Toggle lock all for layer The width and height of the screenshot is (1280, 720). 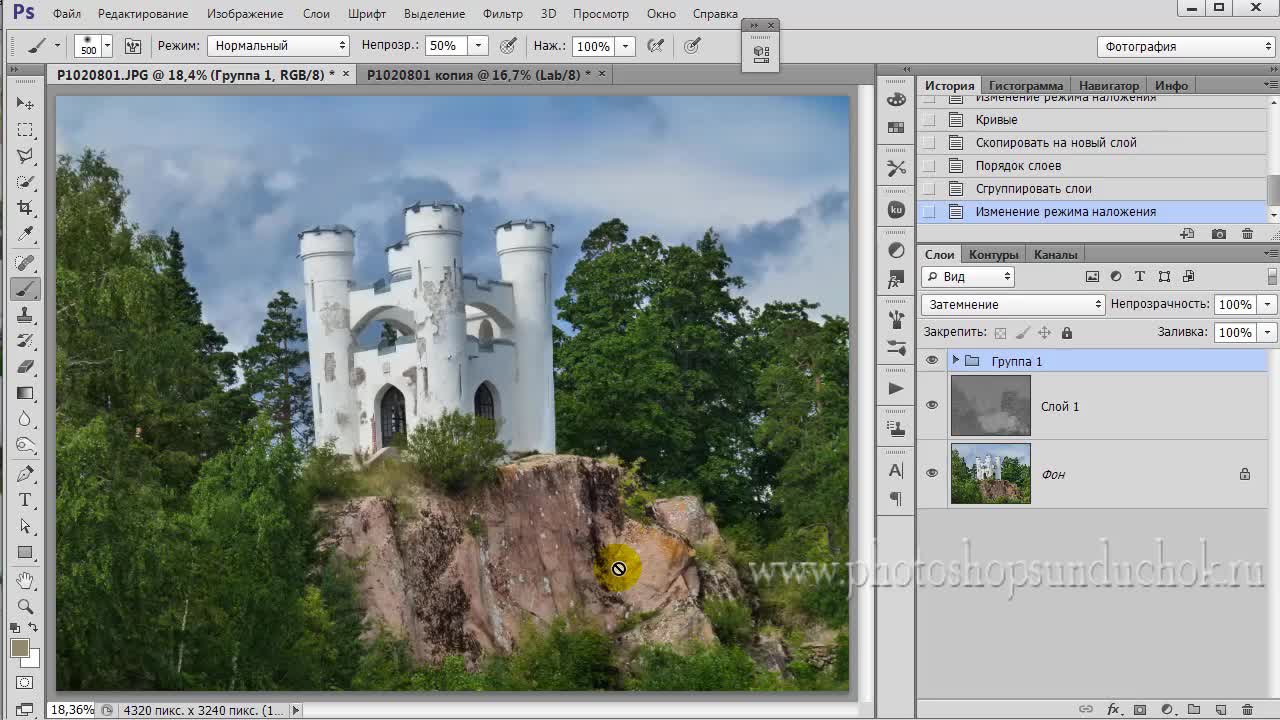click(x=1067, y=333)
